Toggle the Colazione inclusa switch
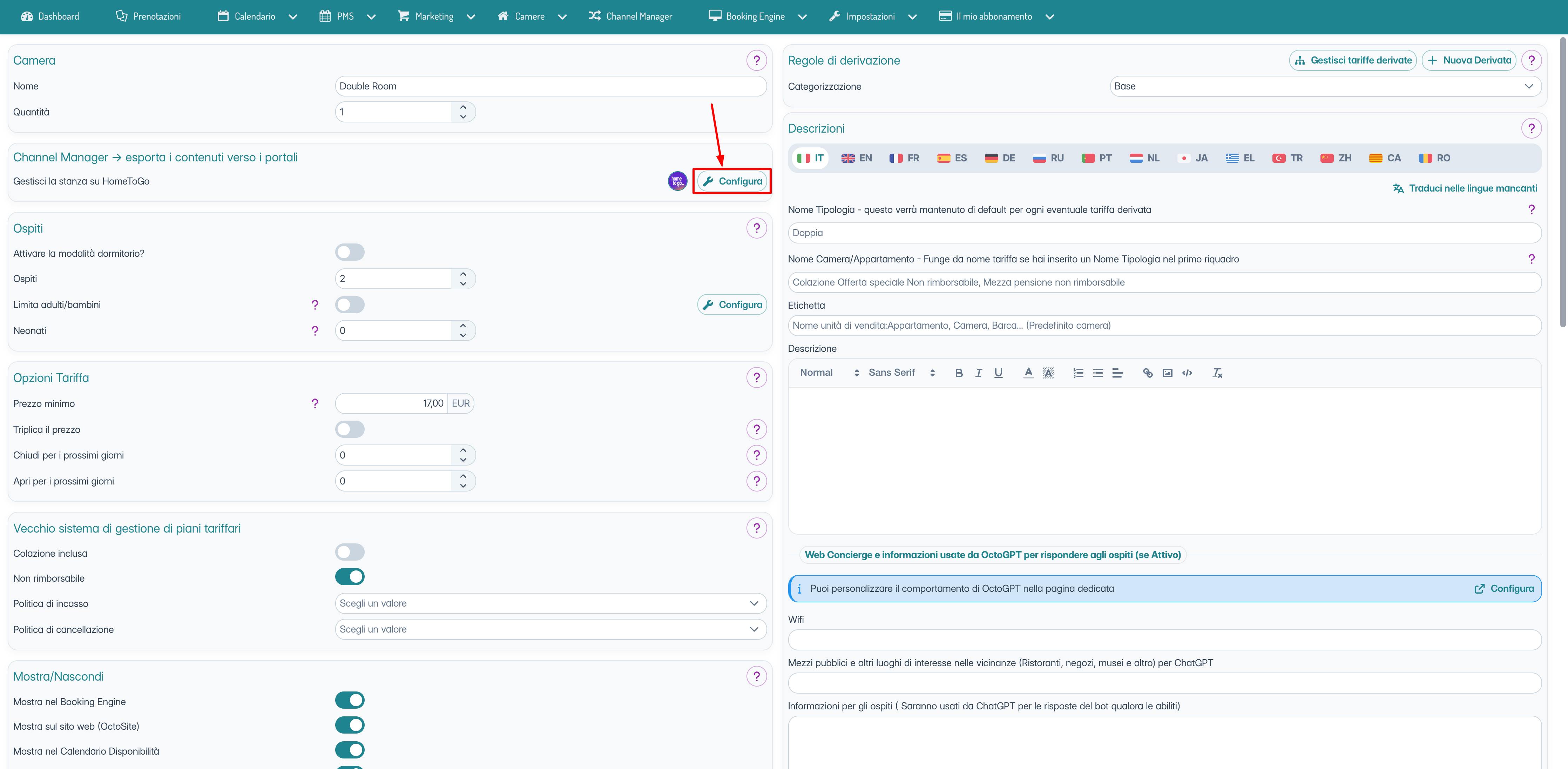 tap(349, 552)
